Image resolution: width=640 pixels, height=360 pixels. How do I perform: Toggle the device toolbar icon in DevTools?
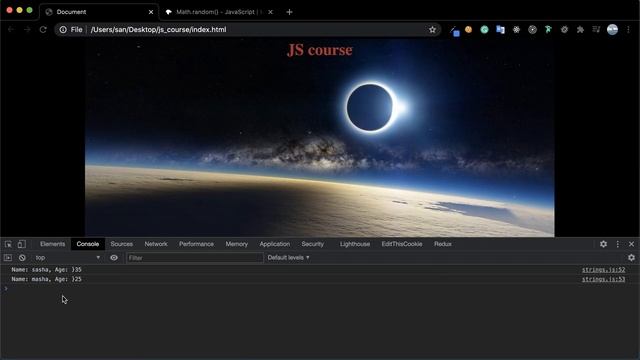22,244
